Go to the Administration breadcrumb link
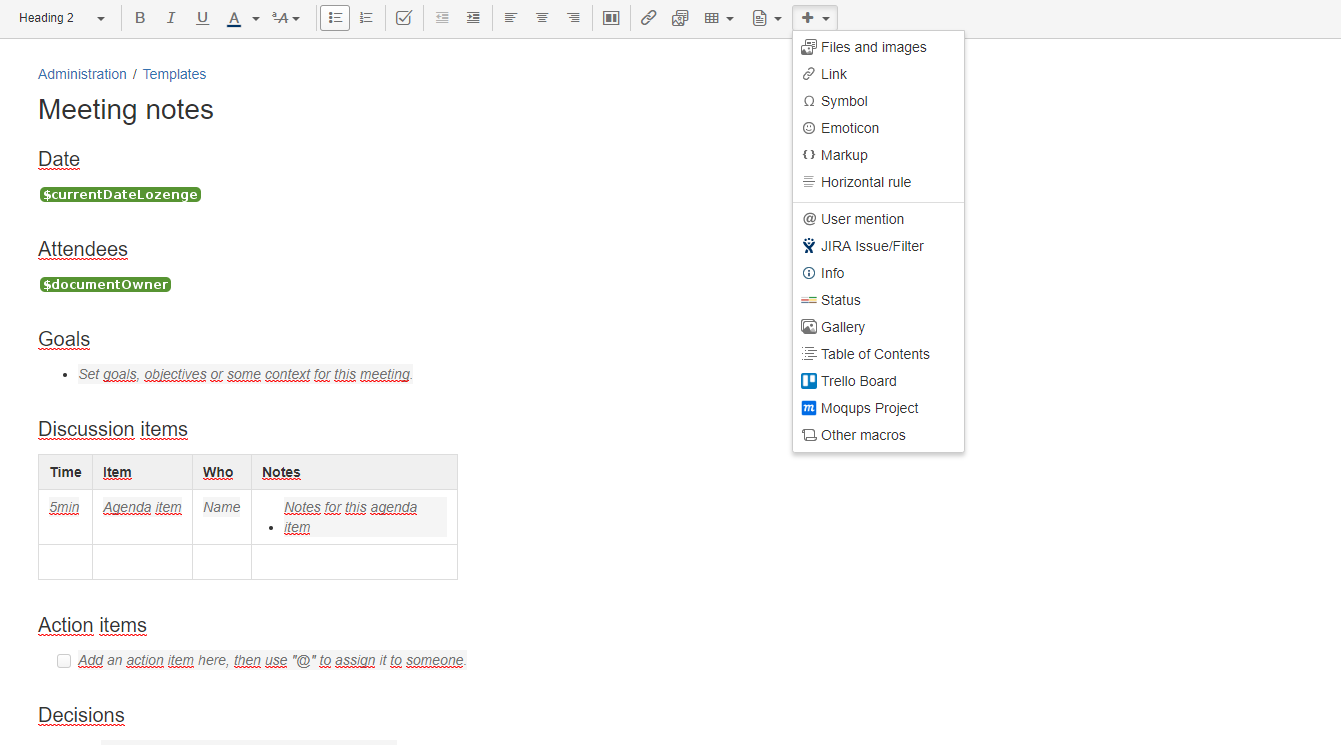 (82, 74)
